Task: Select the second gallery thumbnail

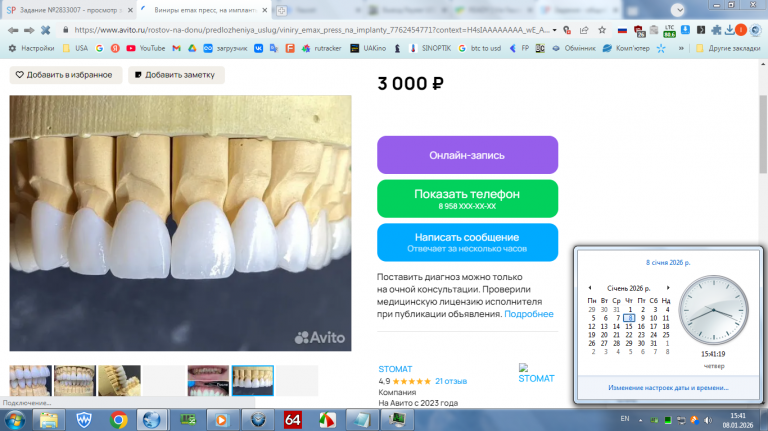Action: point(75,380)
